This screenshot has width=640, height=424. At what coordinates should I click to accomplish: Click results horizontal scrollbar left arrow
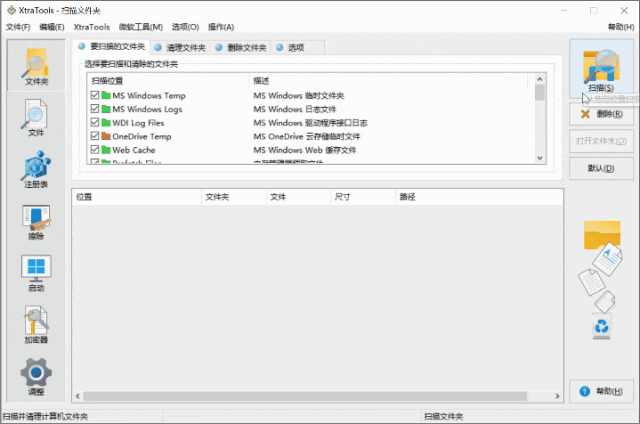[78, 396]
